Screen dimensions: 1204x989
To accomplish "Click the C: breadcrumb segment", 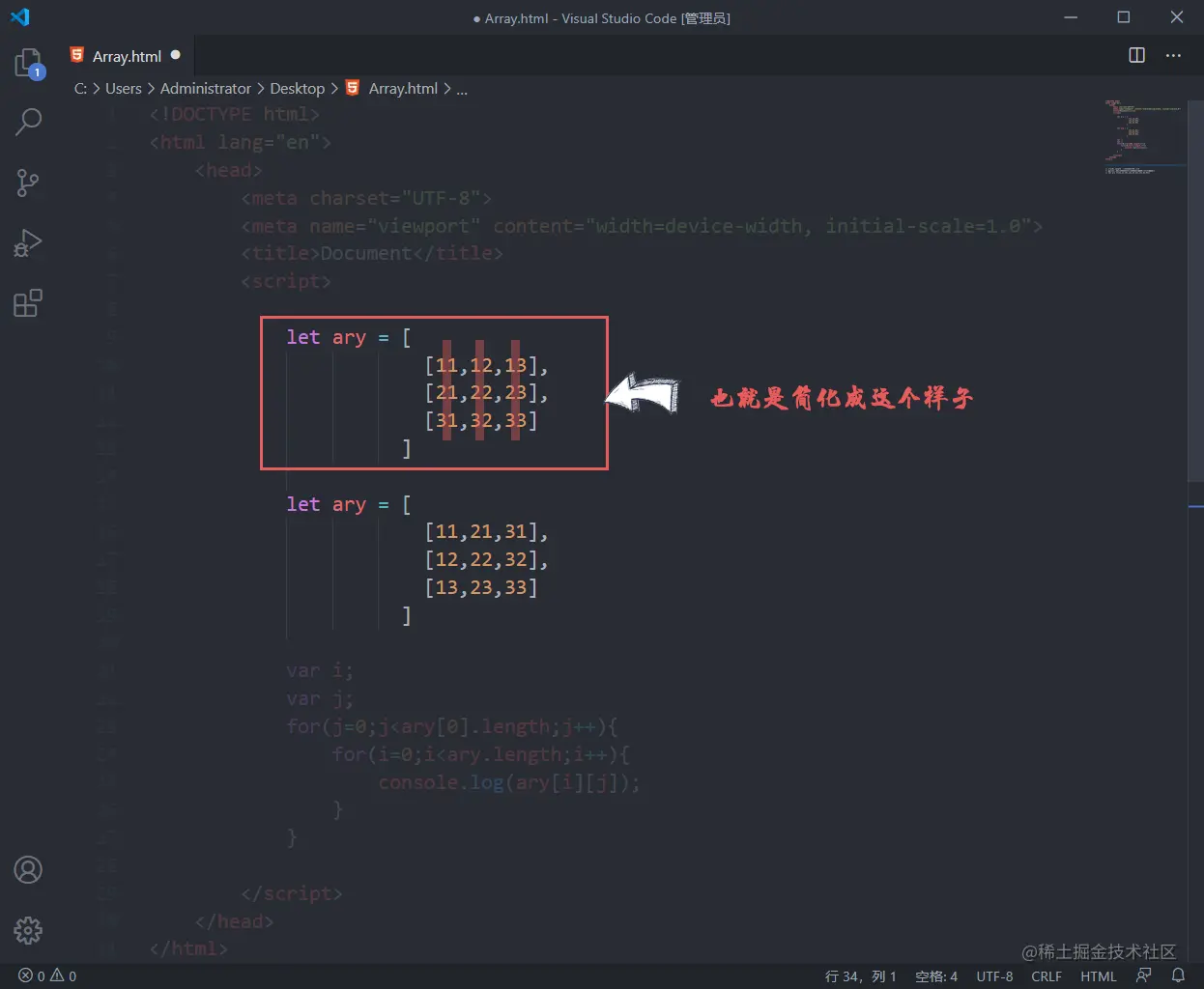I will 80,88.
